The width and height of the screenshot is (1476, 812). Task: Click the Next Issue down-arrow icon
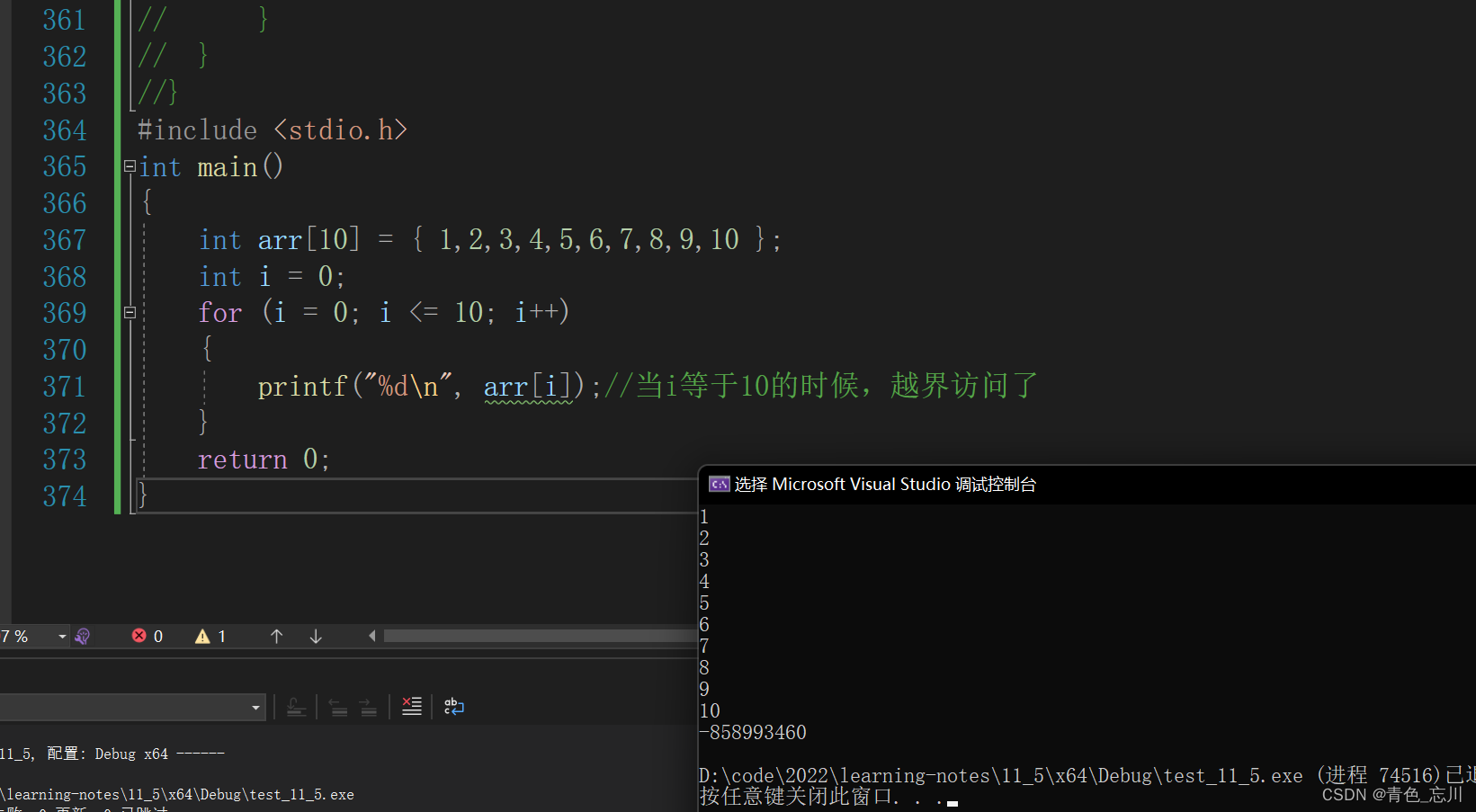click(x=315, y=636)
